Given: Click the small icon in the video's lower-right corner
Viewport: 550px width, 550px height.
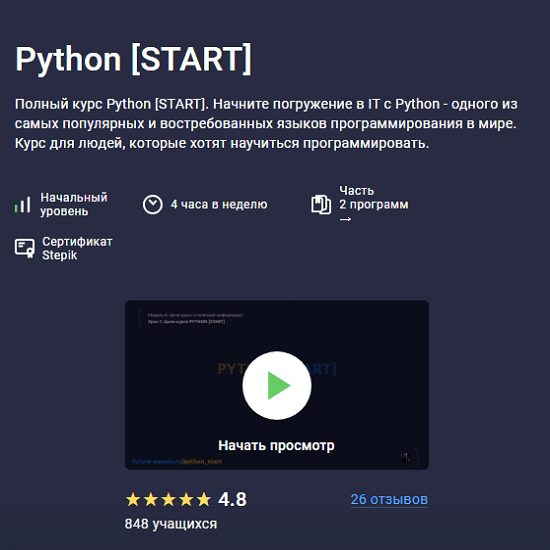Looking at the screenshot, I should point(405,457).
